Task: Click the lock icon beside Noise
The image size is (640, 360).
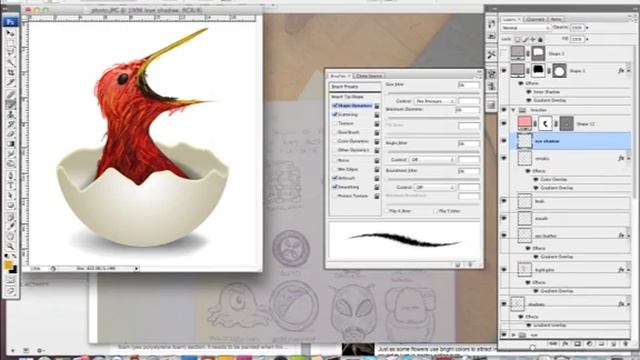Action: coord(377,160)
